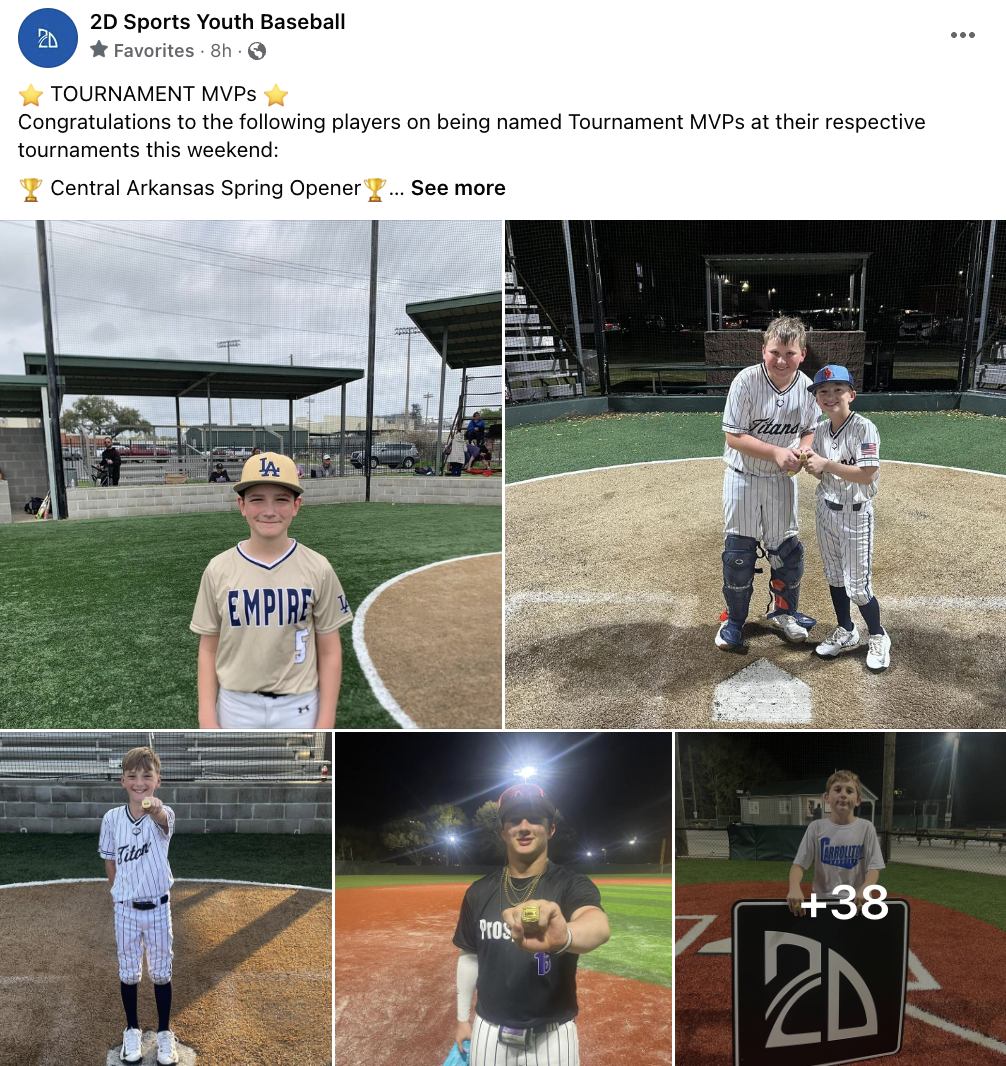The image size is (1006, 1066).
Task: Click trophy emoji after Spring Opener
Action: click(x=375, y=189)
